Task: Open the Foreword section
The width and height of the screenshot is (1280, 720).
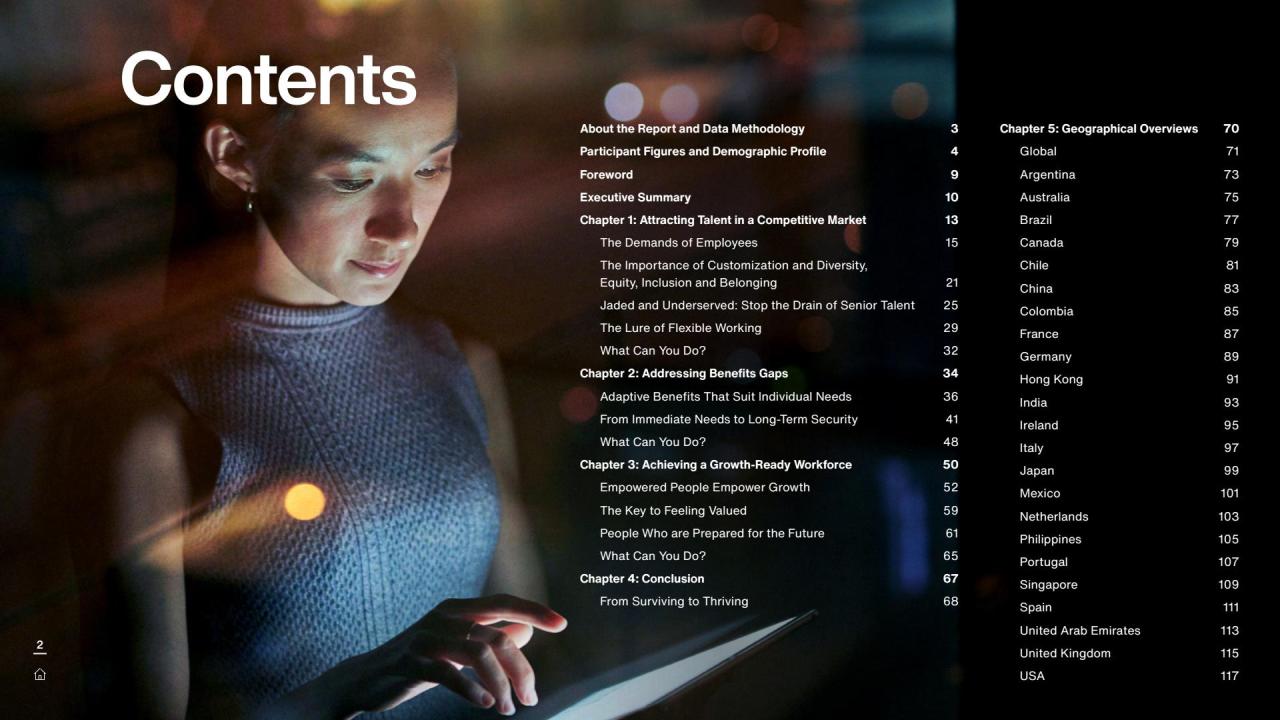Action: pyautogui.click(x=606, y=175)
